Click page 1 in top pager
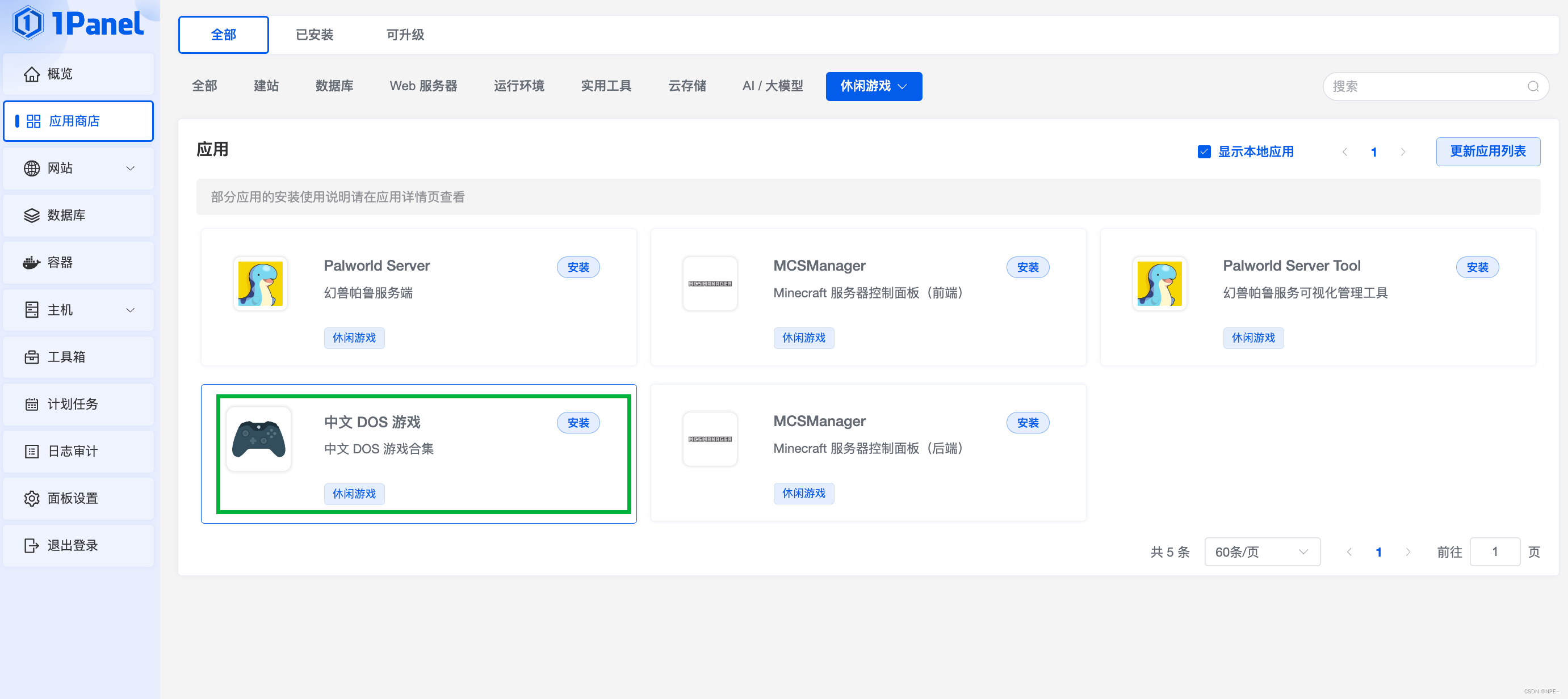 1374,152
